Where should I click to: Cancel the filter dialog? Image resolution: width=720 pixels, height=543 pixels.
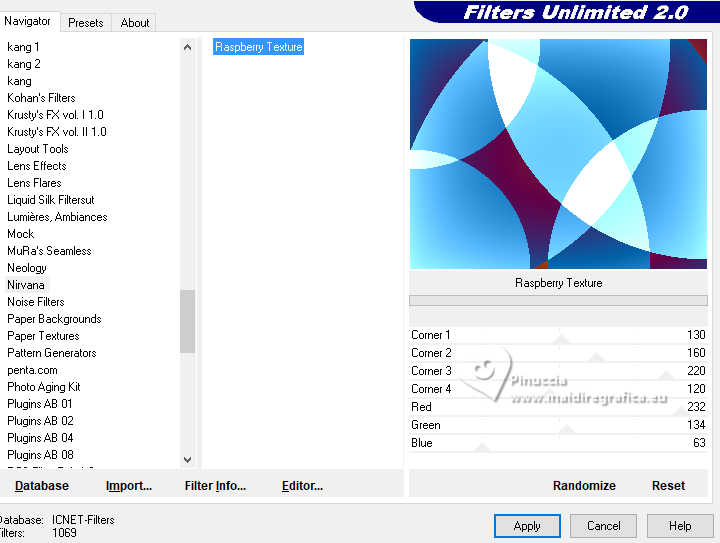point(603,526)
